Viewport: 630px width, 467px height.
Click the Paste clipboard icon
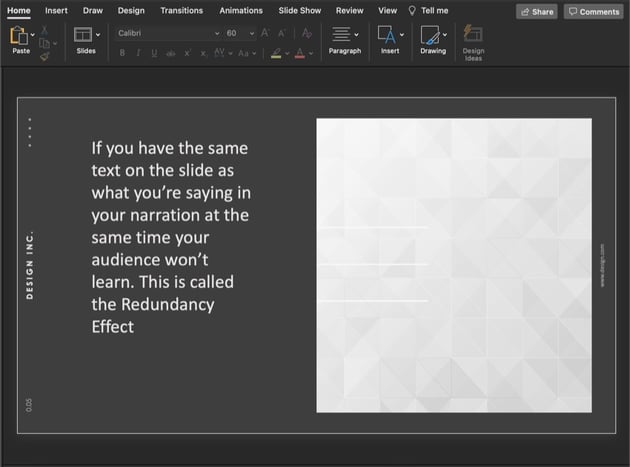(19, 36)
